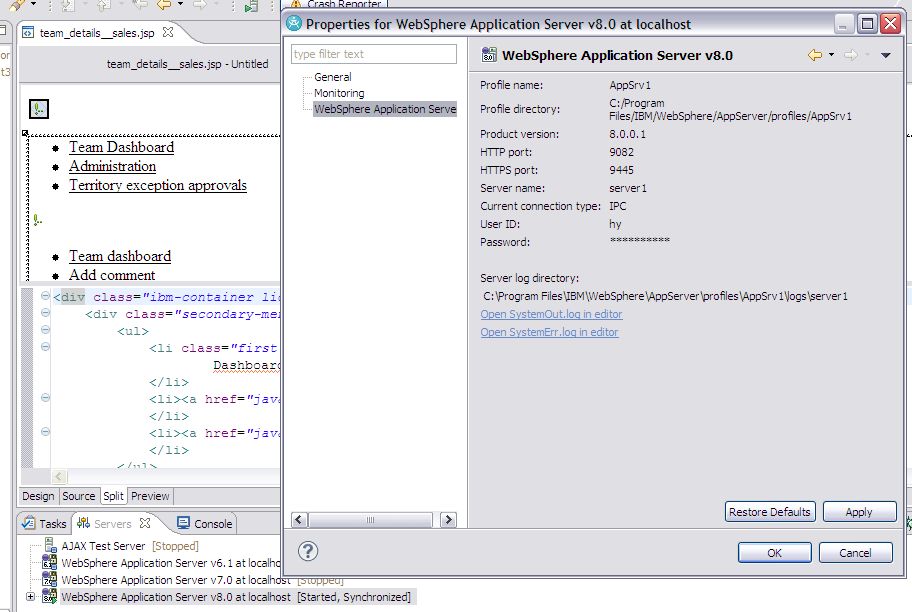Open the dialog back history dropdown
912x612 pixels.
pos(831,55)
